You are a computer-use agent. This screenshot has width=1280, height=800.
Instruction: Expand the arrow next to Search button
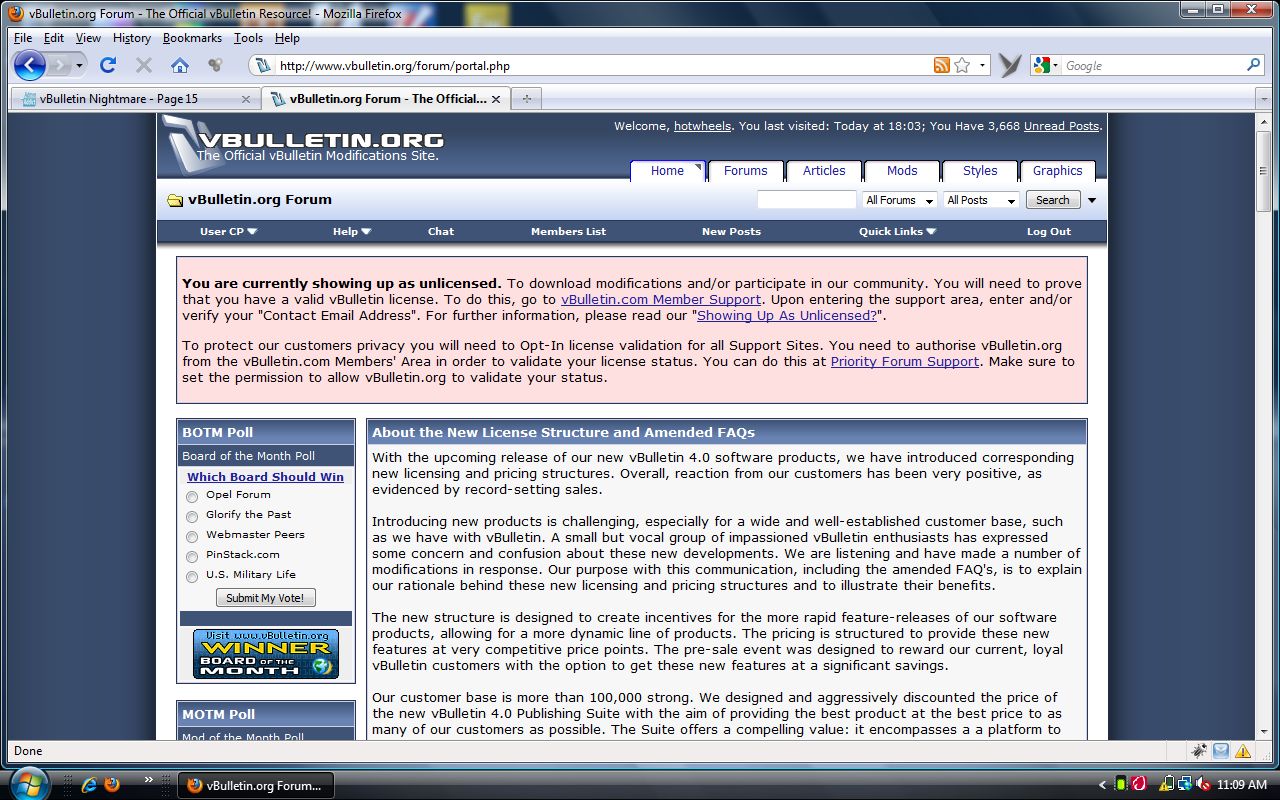[1092, 200]
